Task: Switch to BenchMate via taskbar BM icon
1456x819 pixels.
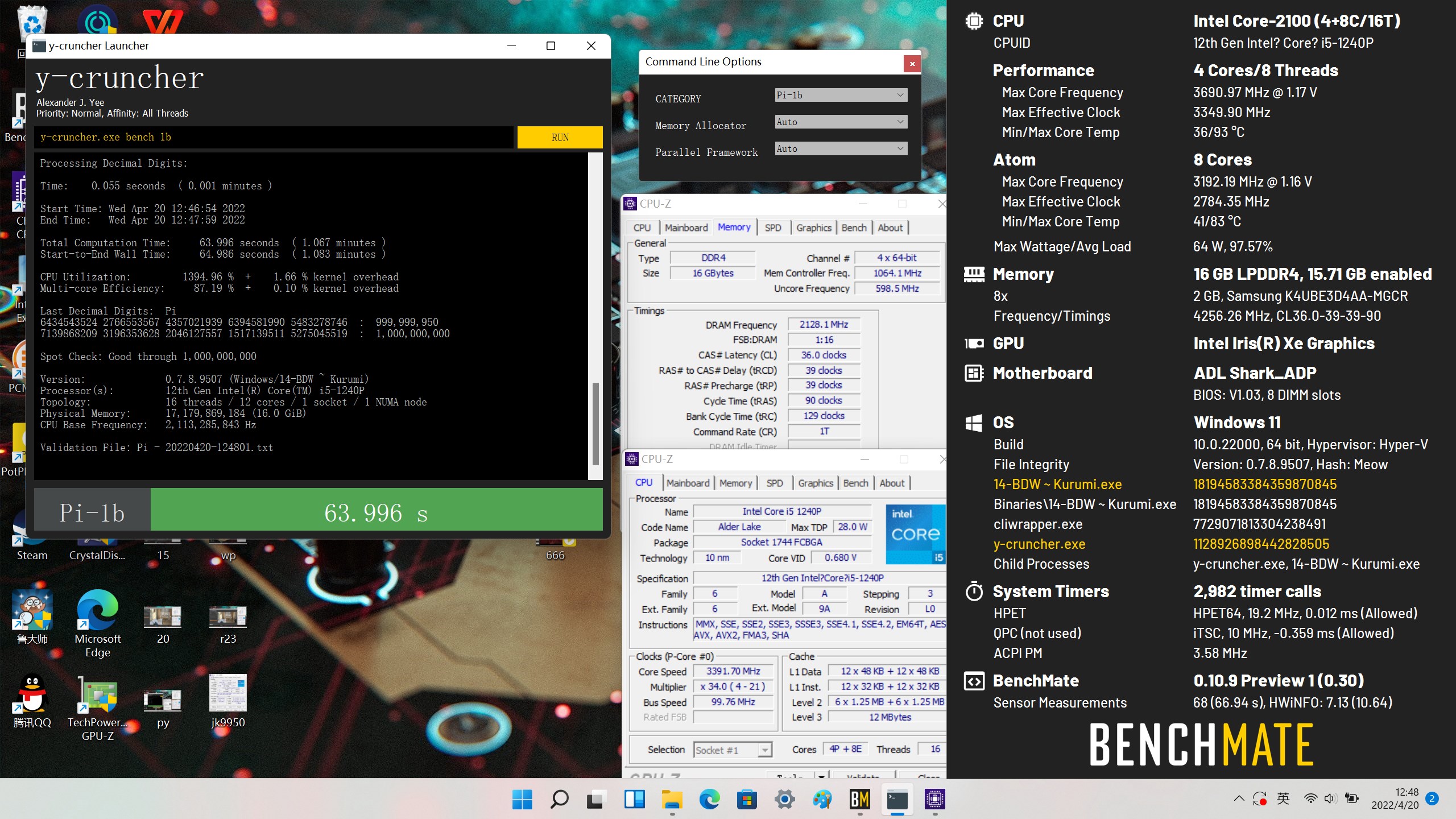Action: tap(859, 799)
